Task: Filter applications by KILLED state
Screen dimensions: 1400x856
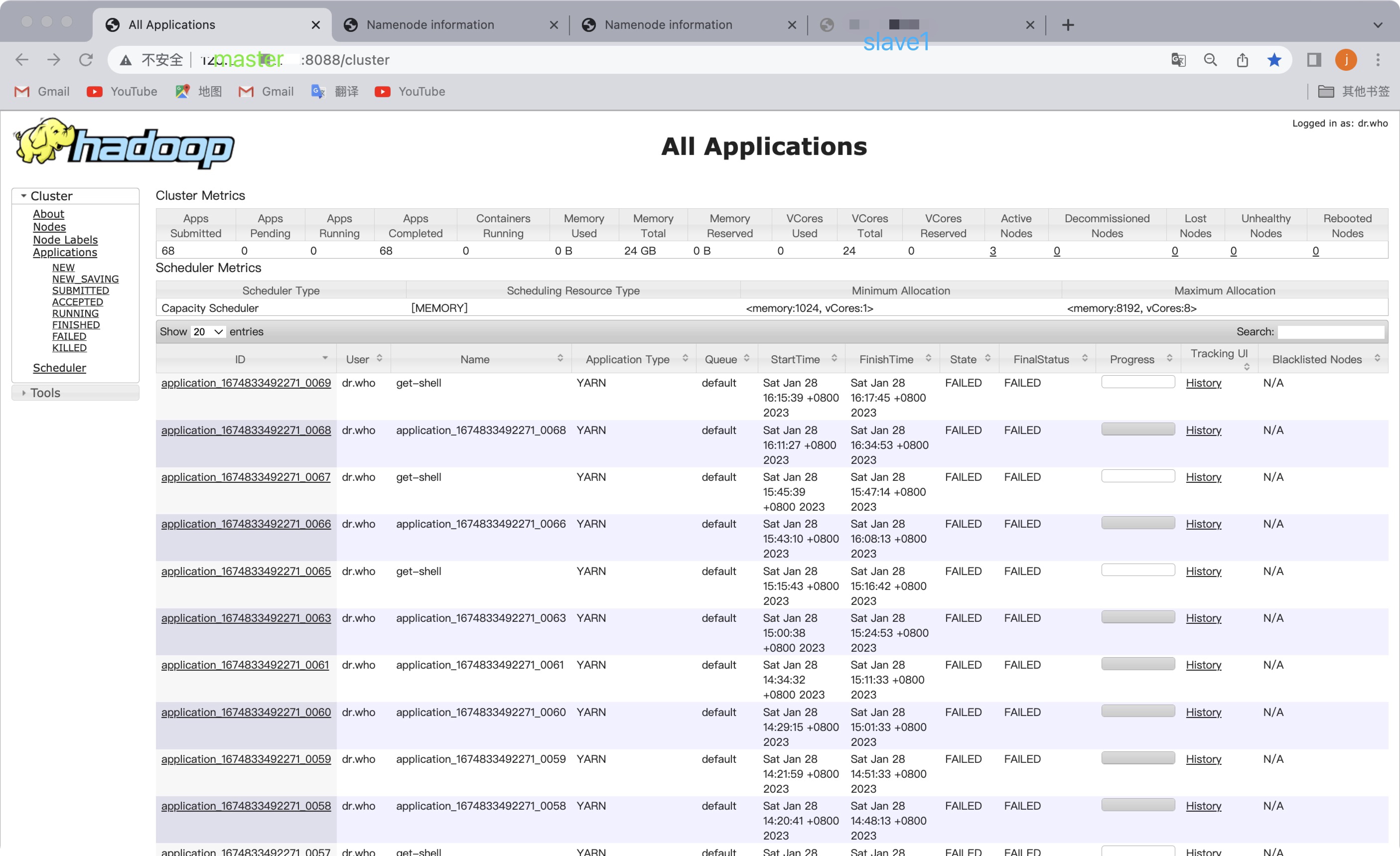Action: tap(69, 348)
